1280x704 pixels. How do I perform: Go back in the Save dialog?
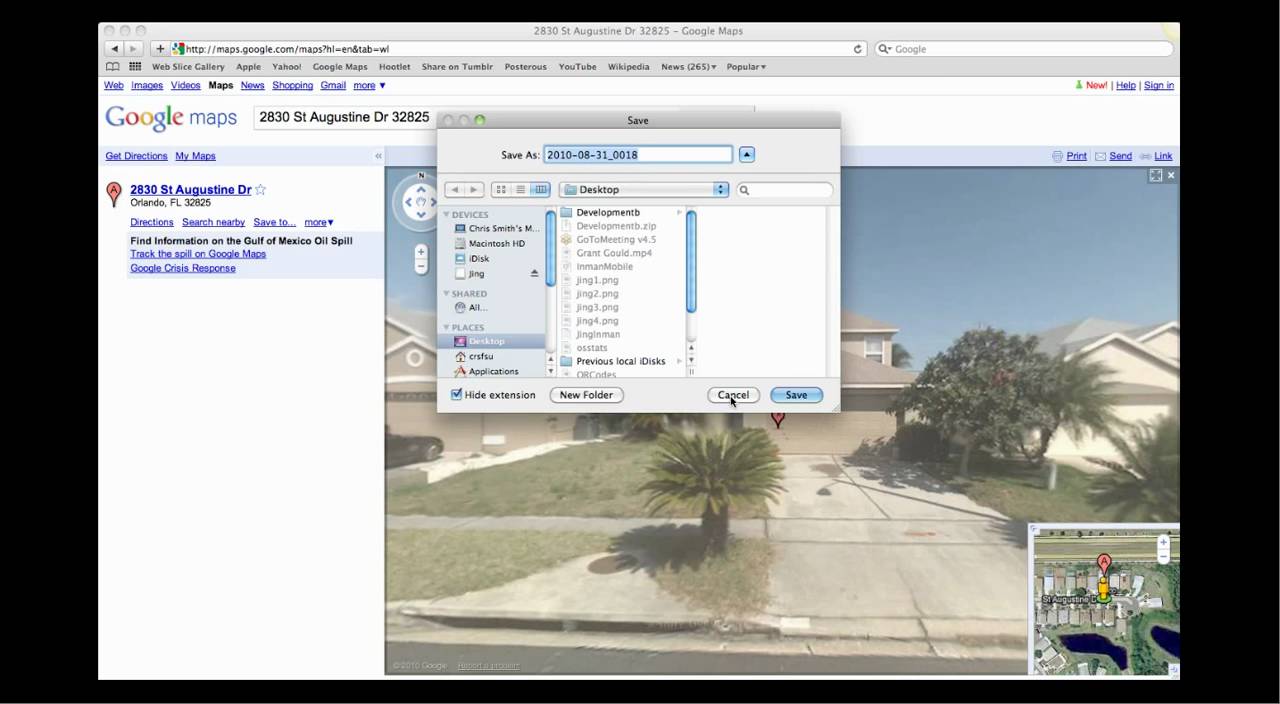tap(454, 189)
